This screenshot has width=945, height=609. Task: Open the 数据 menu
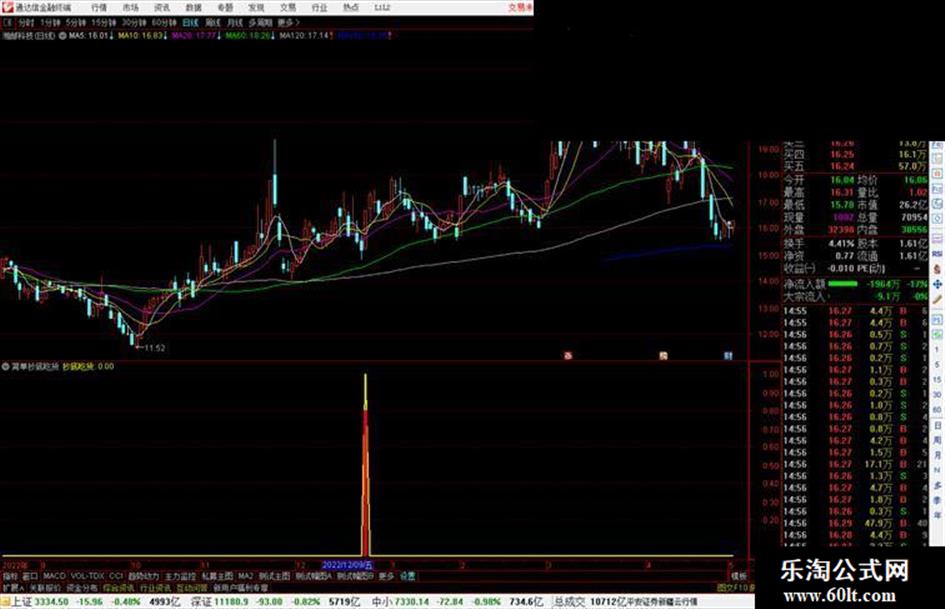click(x=193, y=8)
